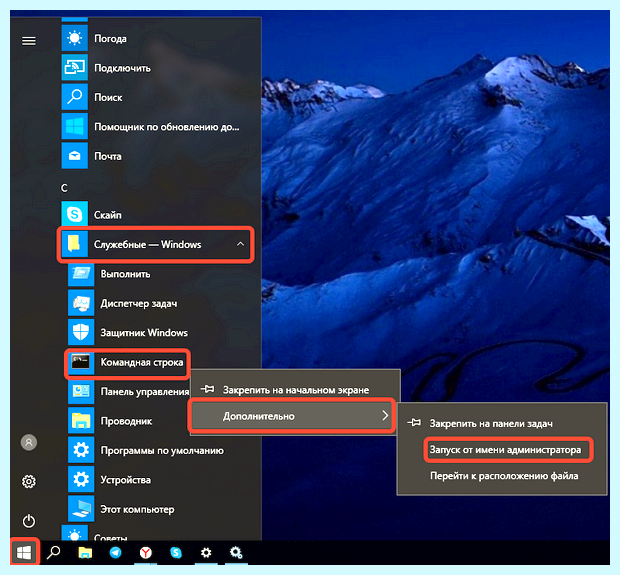Open the Поиск magnifier app icon
Viewport: 620px width, 575px height.
(x=74, y=97)
